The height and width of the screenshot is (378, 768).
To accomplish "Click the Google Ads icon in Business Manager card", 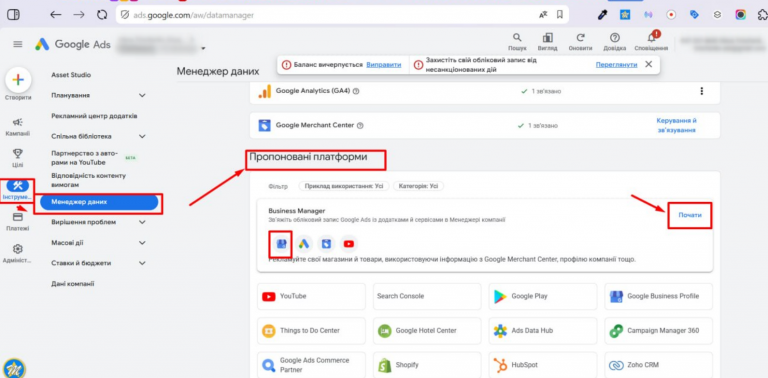I will click(304, 243).
